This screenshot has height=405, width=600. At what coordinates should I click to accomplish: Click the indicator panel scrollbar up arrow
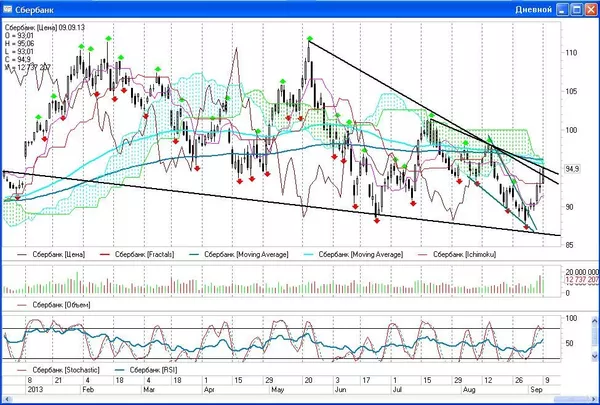pyautogui.click(x=594, y=321)
